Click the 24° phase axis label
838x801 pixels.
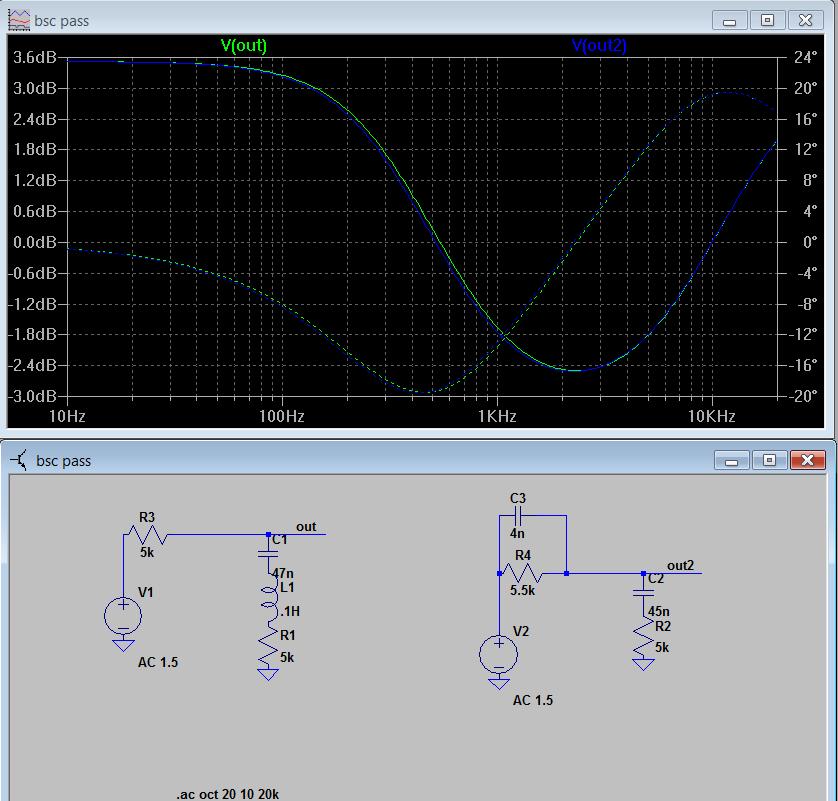[806, 57]
